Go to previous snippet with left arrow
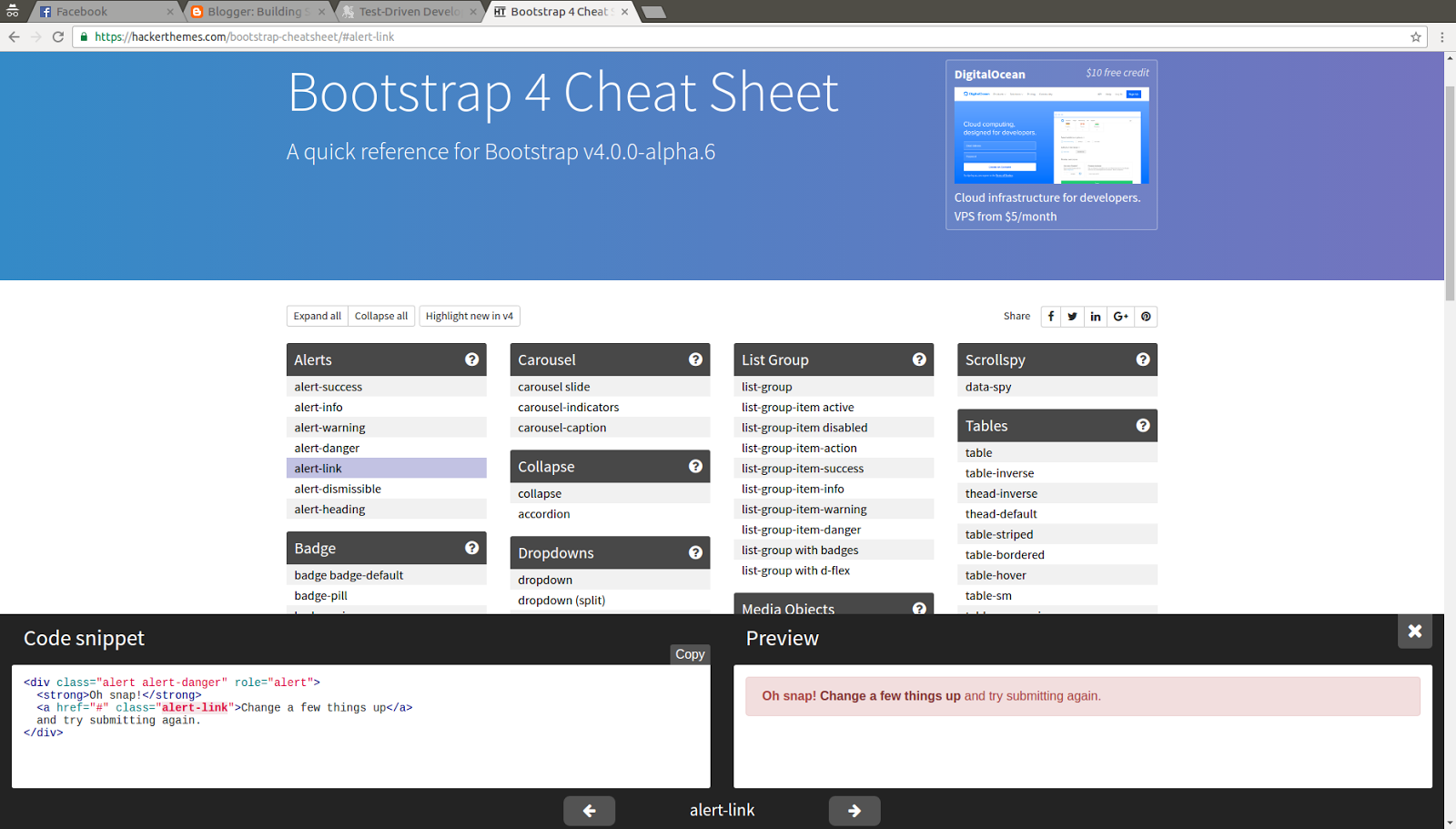The height and width of the screenshot is (829, 1456). pyautogui.click(x=589, y=810)
